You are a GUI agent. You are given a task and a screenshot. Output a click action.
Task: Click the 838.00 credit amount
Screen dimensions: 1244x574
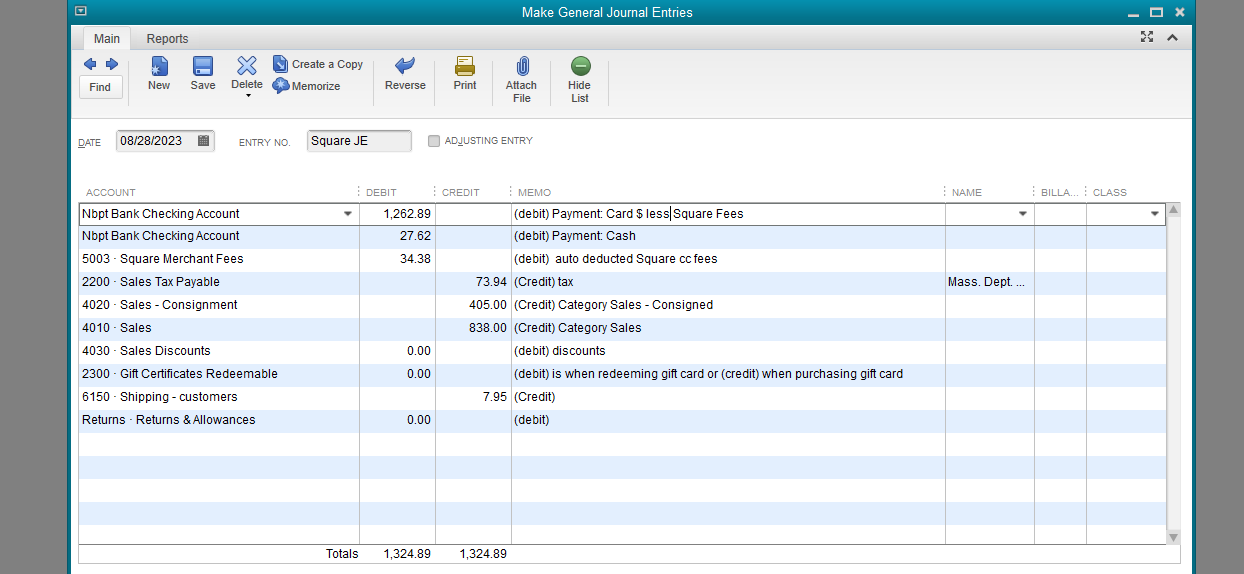tap(488, 328)
